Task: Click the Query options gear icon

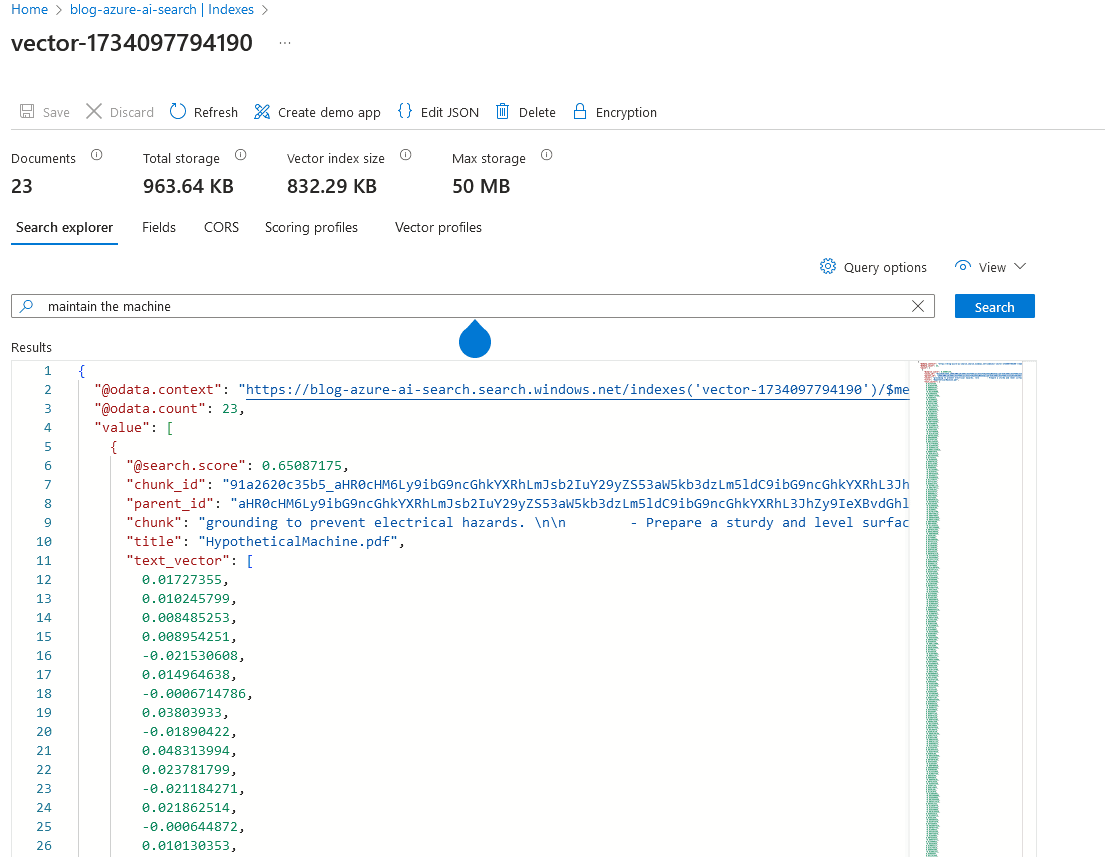Action: (828, 266)
